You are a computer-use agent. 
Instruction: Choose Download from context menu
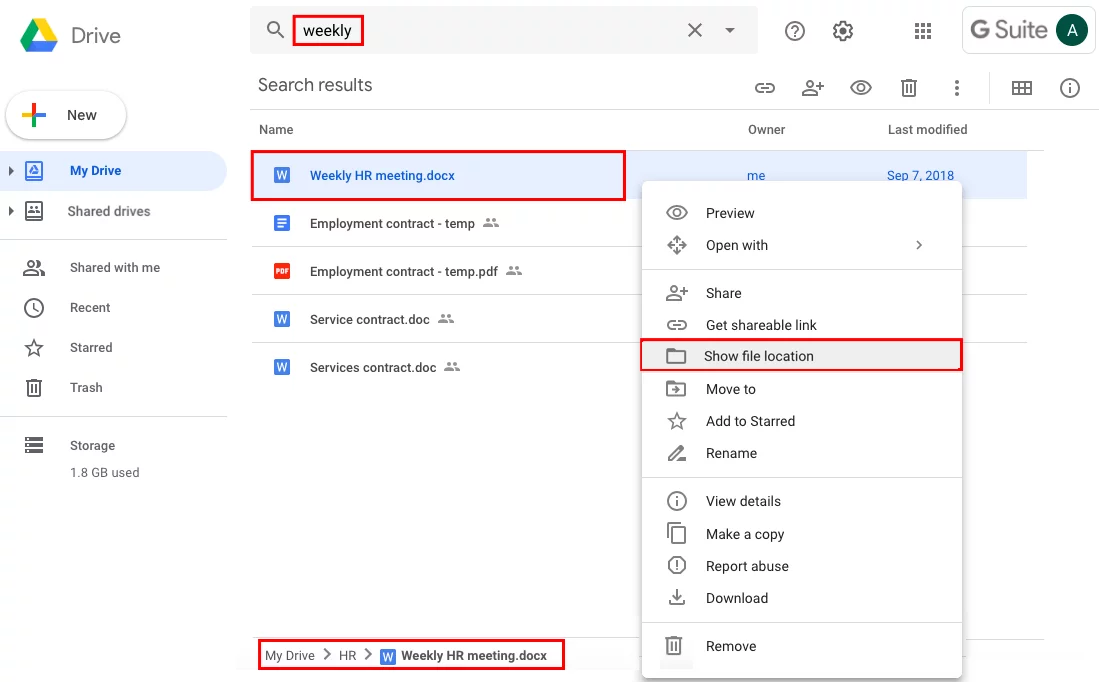[802, 598]
